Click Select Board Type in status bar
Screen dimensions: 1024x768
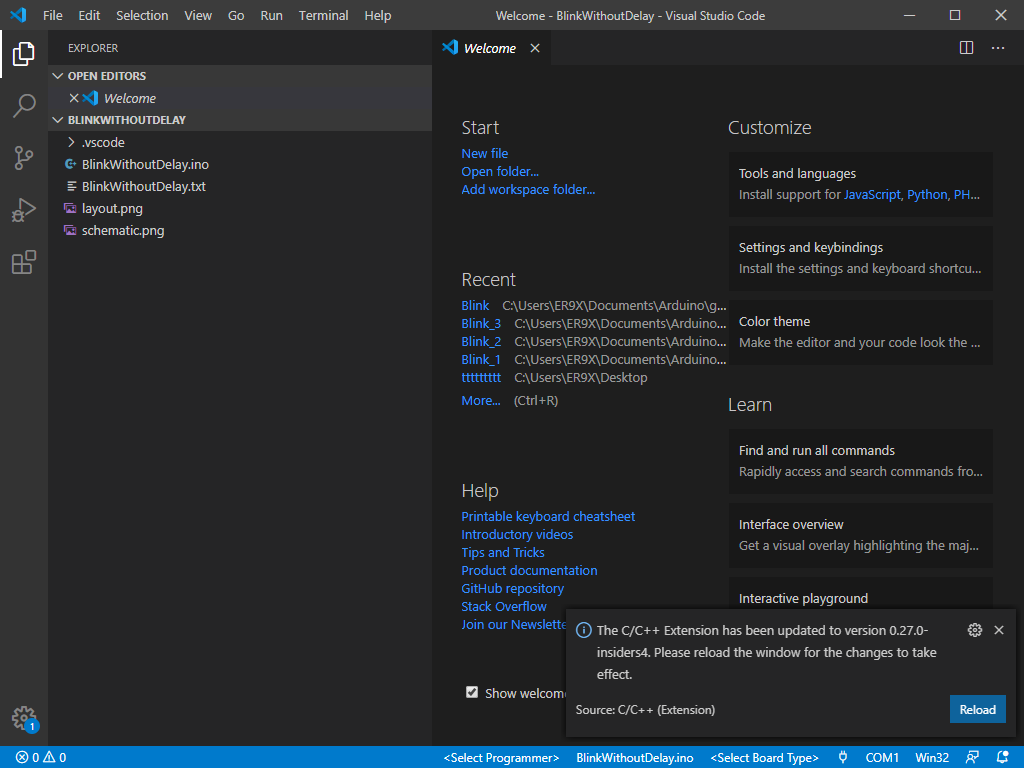click(764, 758)
